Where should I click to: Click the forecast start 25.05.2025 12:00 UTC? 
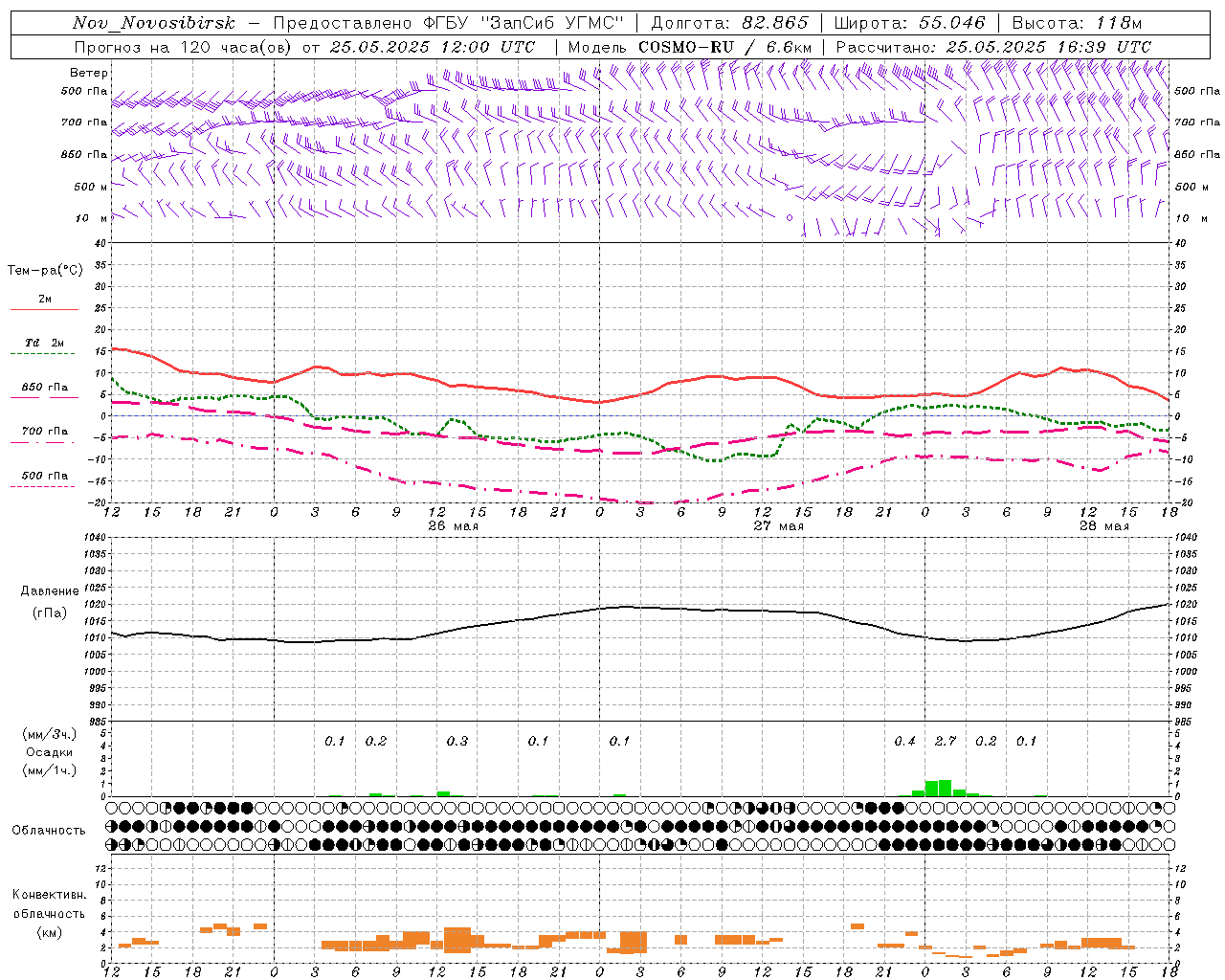pos(433,47)
